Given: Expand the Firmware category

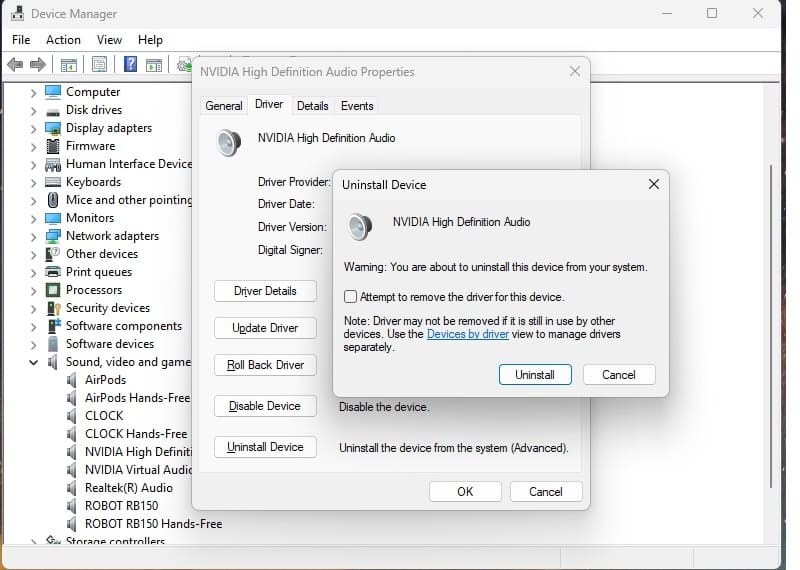Looking at the screenshot, I should tap(33, 147).
